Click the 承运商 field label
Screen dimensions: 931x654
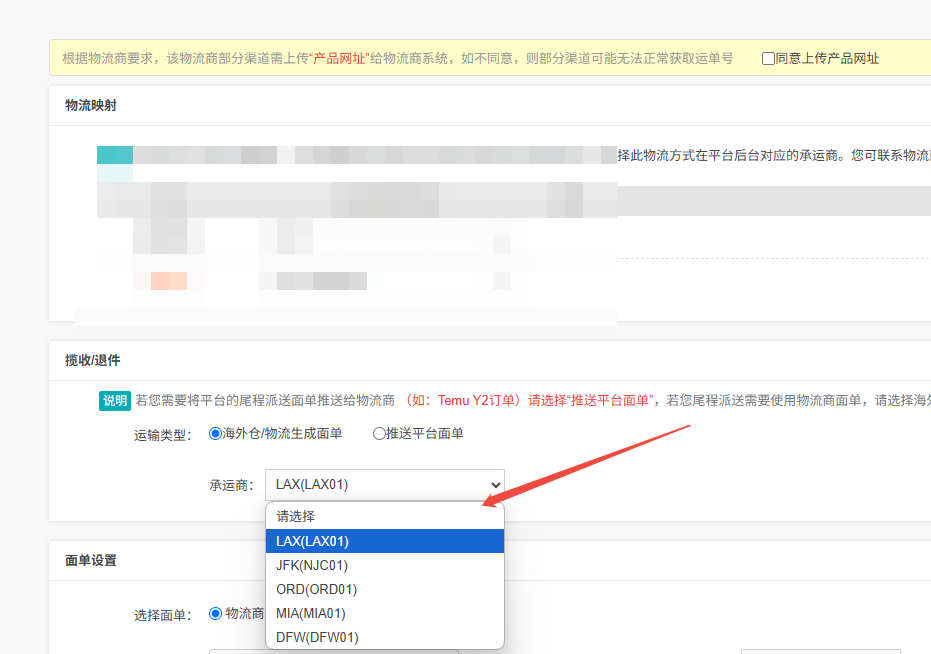click(x=231, y=485)
